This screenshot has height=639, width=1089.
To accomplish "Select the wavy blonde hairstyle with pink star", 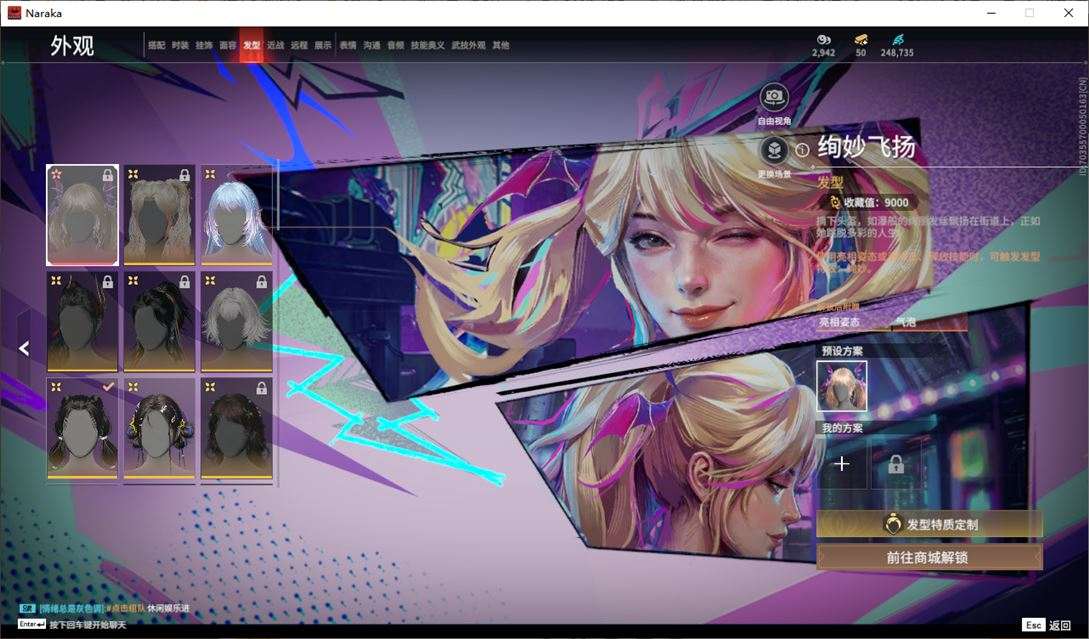I will click(x=83, y=215).
